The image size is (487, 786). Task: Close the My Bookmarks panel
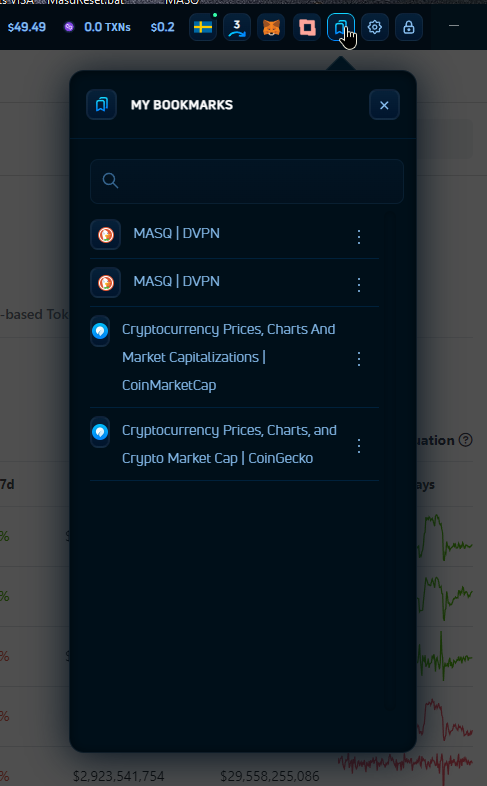coord(384,105)
